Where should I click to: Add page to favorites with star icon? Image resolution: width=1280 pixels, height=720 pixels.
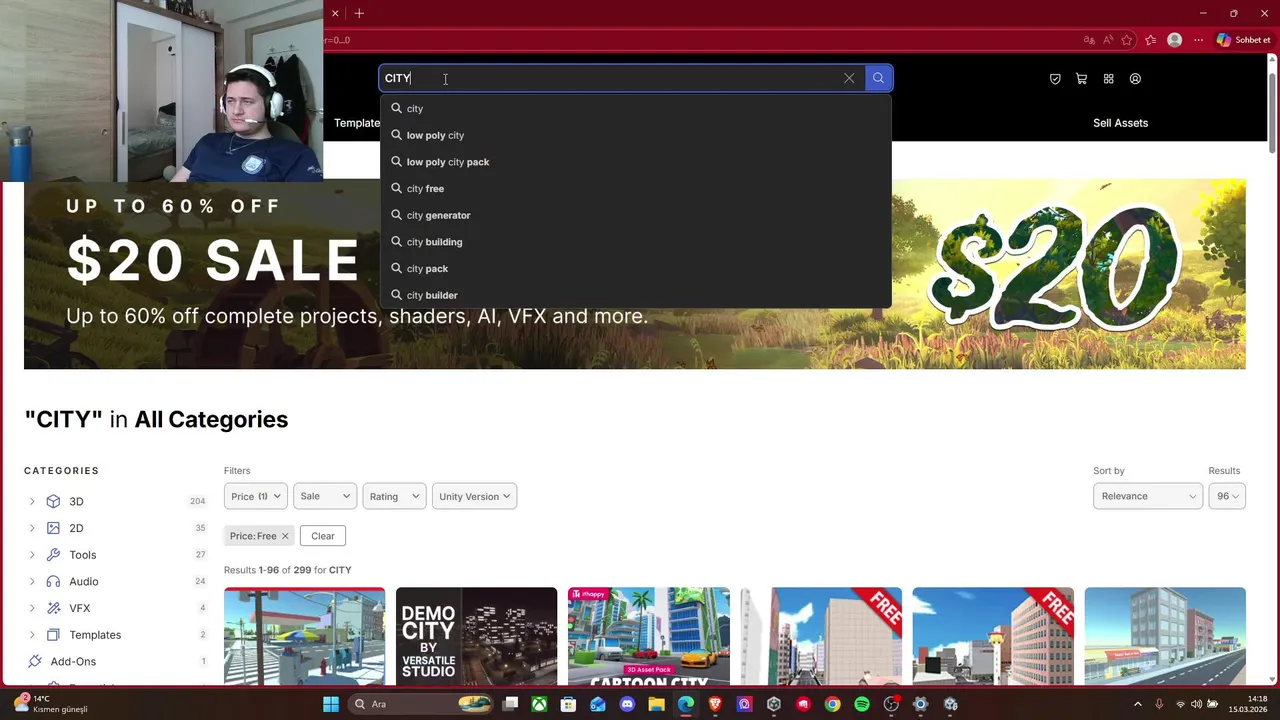1127,40
